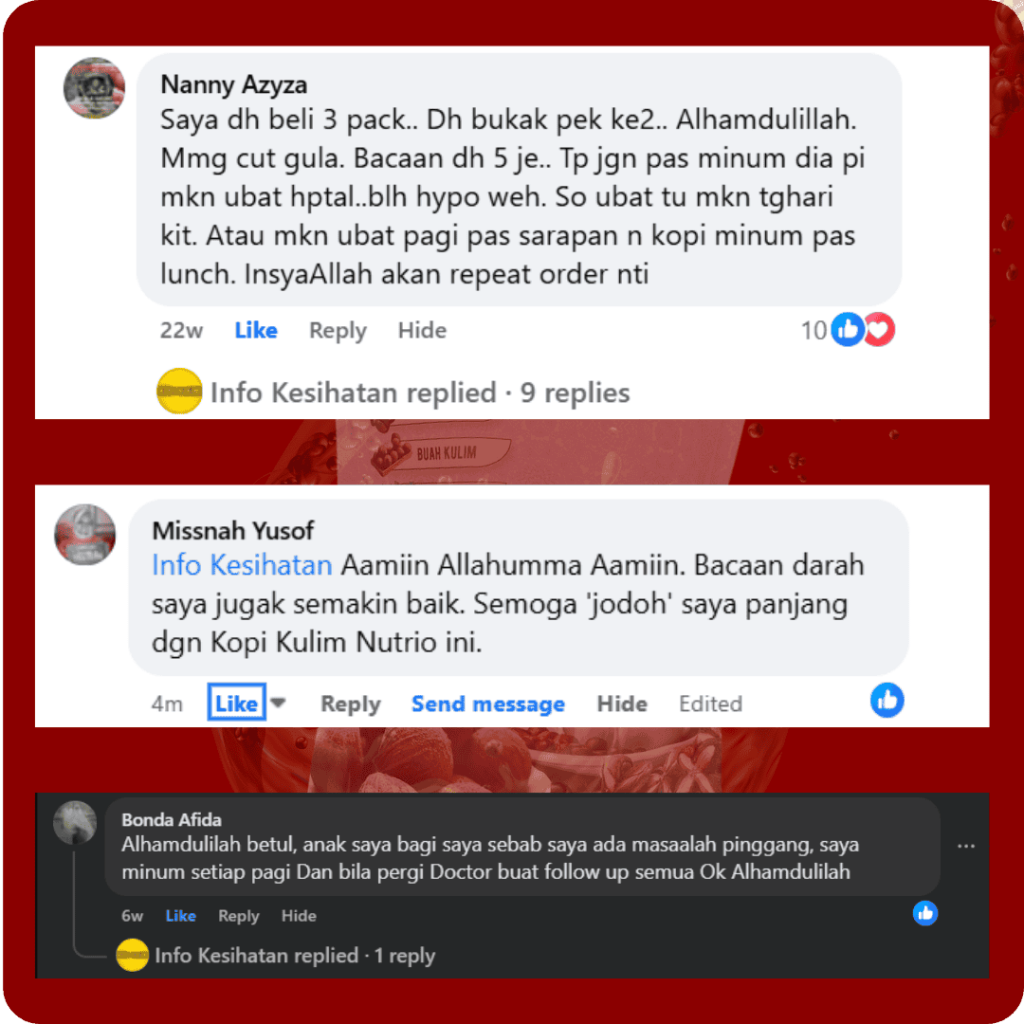
Task: Click Missnah Yusof's profile avatar
Action: pyautogui.click(x=85, y=534)
